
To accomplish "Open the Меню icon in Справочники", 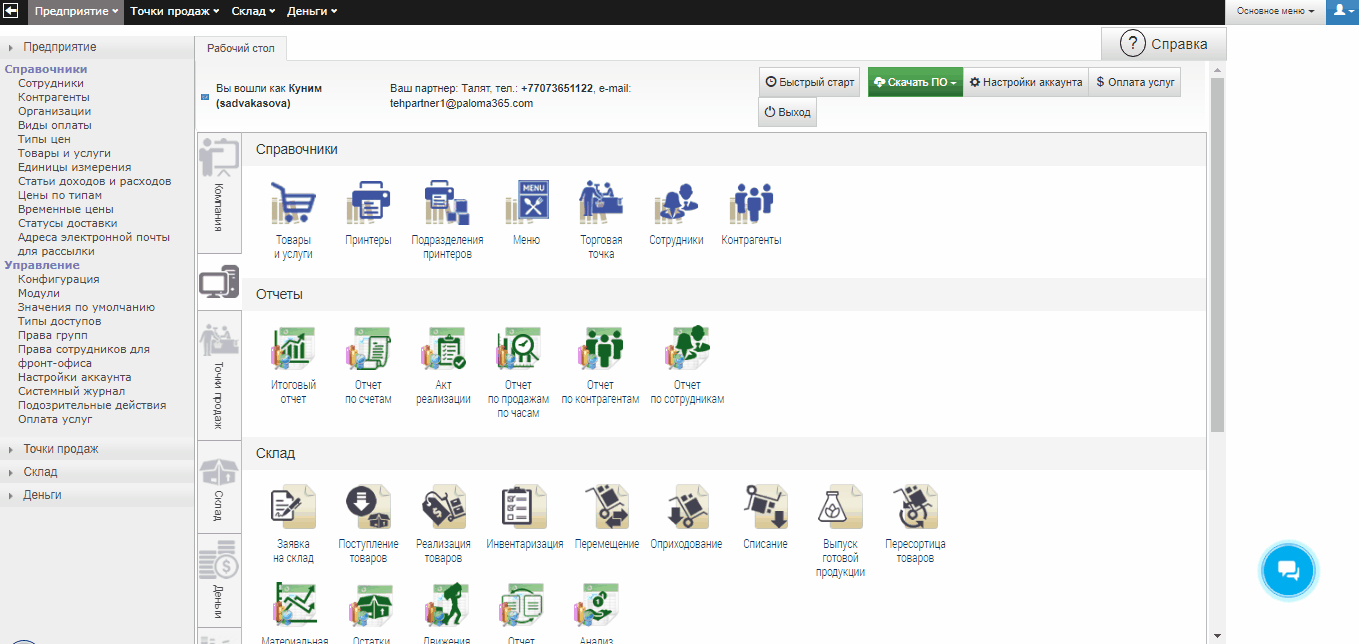I will (x=526, y=204).
